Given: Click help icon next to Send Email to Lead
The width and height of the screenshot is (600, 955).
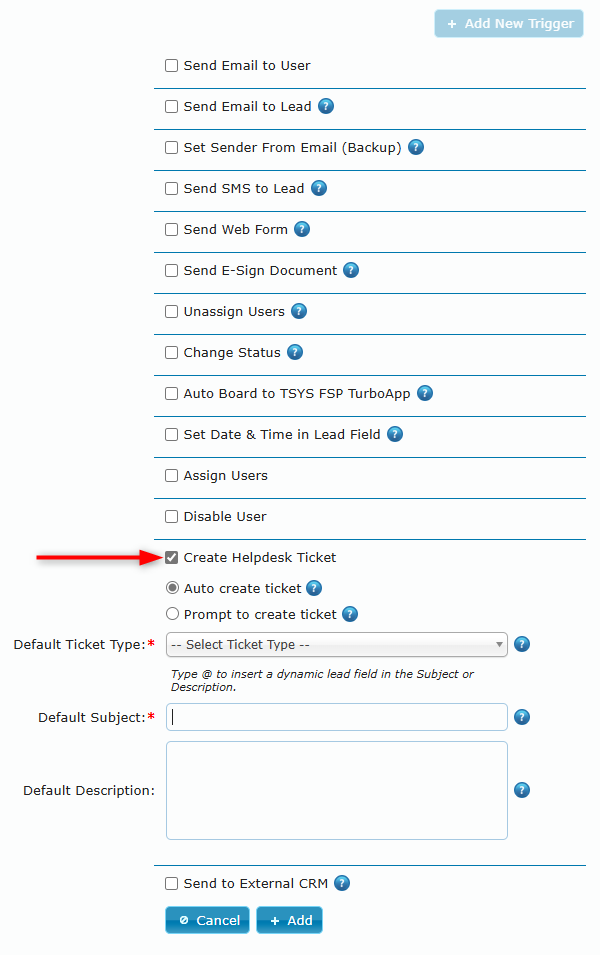Looking at the screenshot, I should (x=326, y=106).
